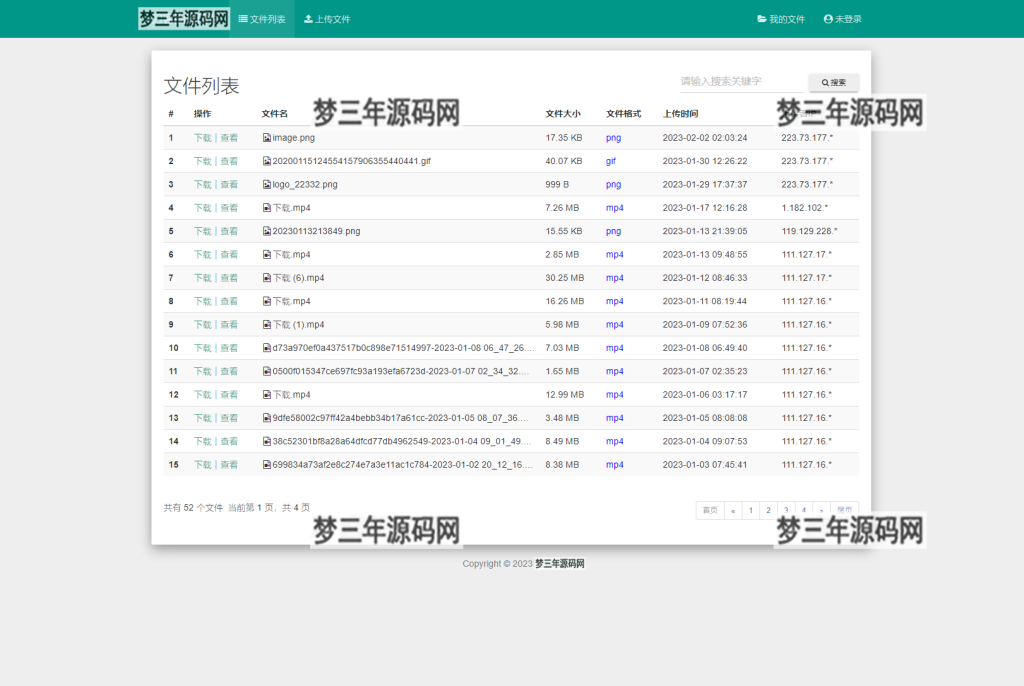Download logo_22332.png
This screenshot has height=686, width=1024.
pos(202,185)
